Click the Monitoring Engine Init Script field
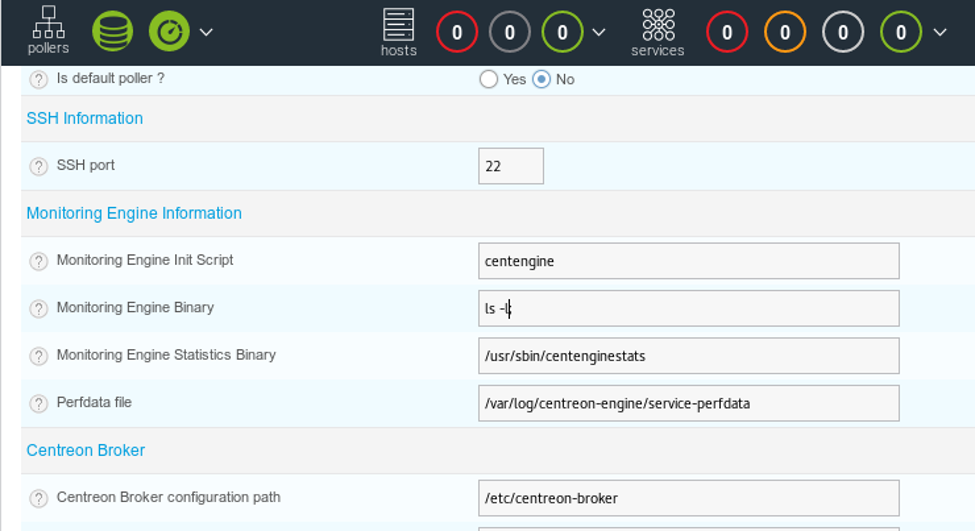Image resolution: width=975 pixels, height=531 pixels. coord(688,261)
